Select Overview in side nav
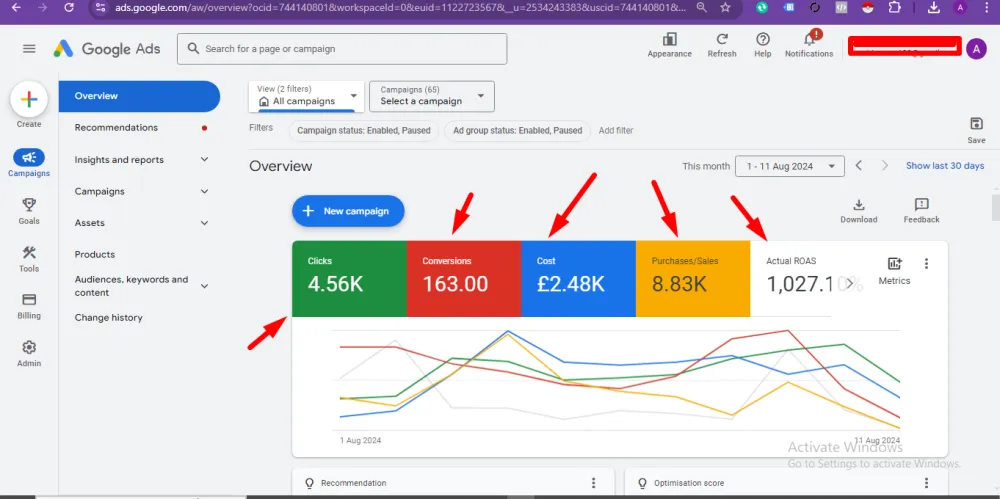Screen dimensions: 1000x499 click(139, 96)
